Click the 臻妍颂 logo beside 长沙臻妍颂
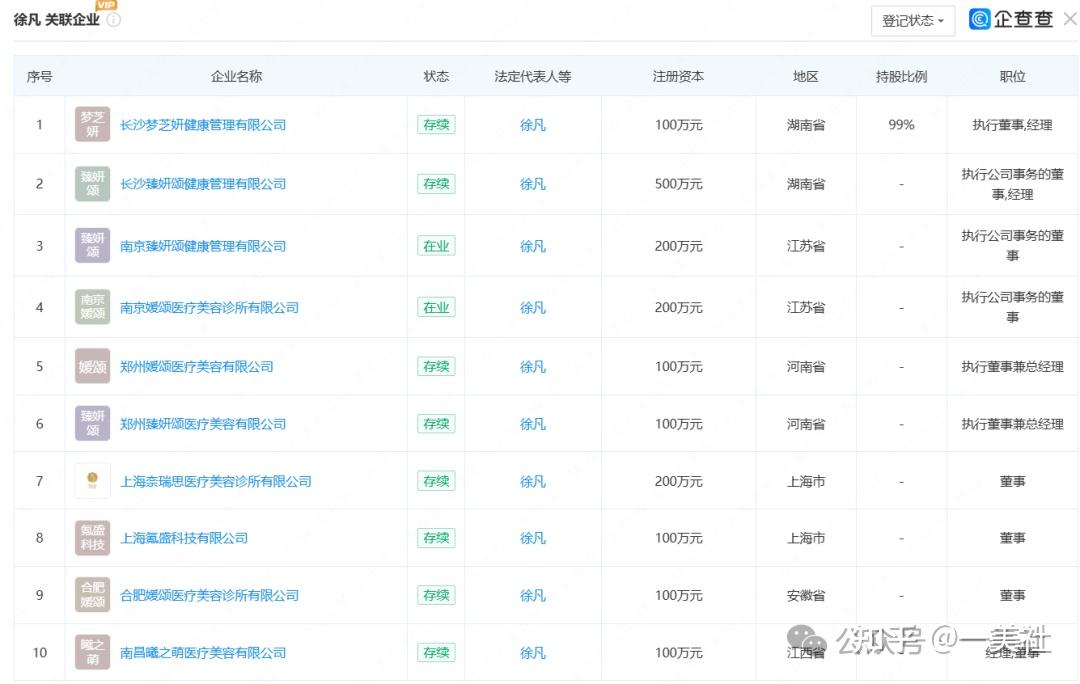 click(x=91, y=183)
